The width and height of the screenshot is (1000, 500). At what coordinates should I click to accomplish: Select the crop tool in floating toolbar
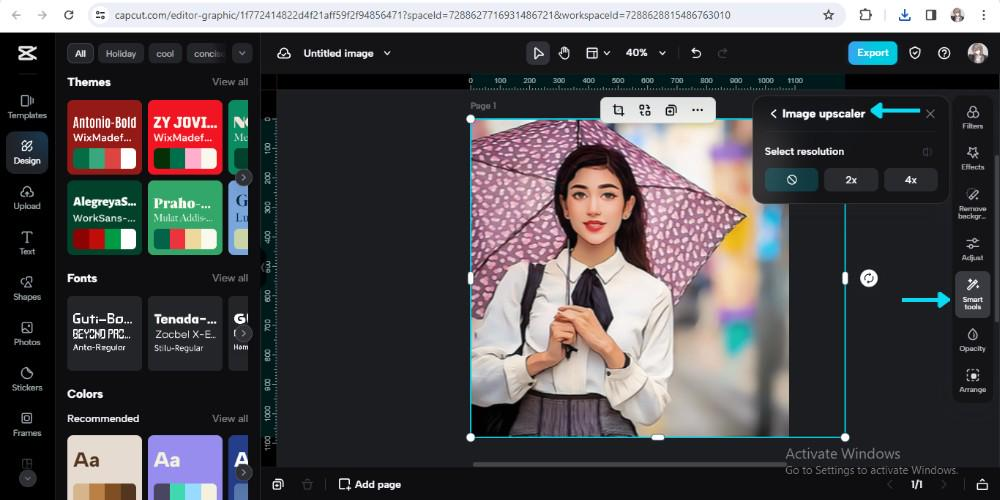pos(618,110)
